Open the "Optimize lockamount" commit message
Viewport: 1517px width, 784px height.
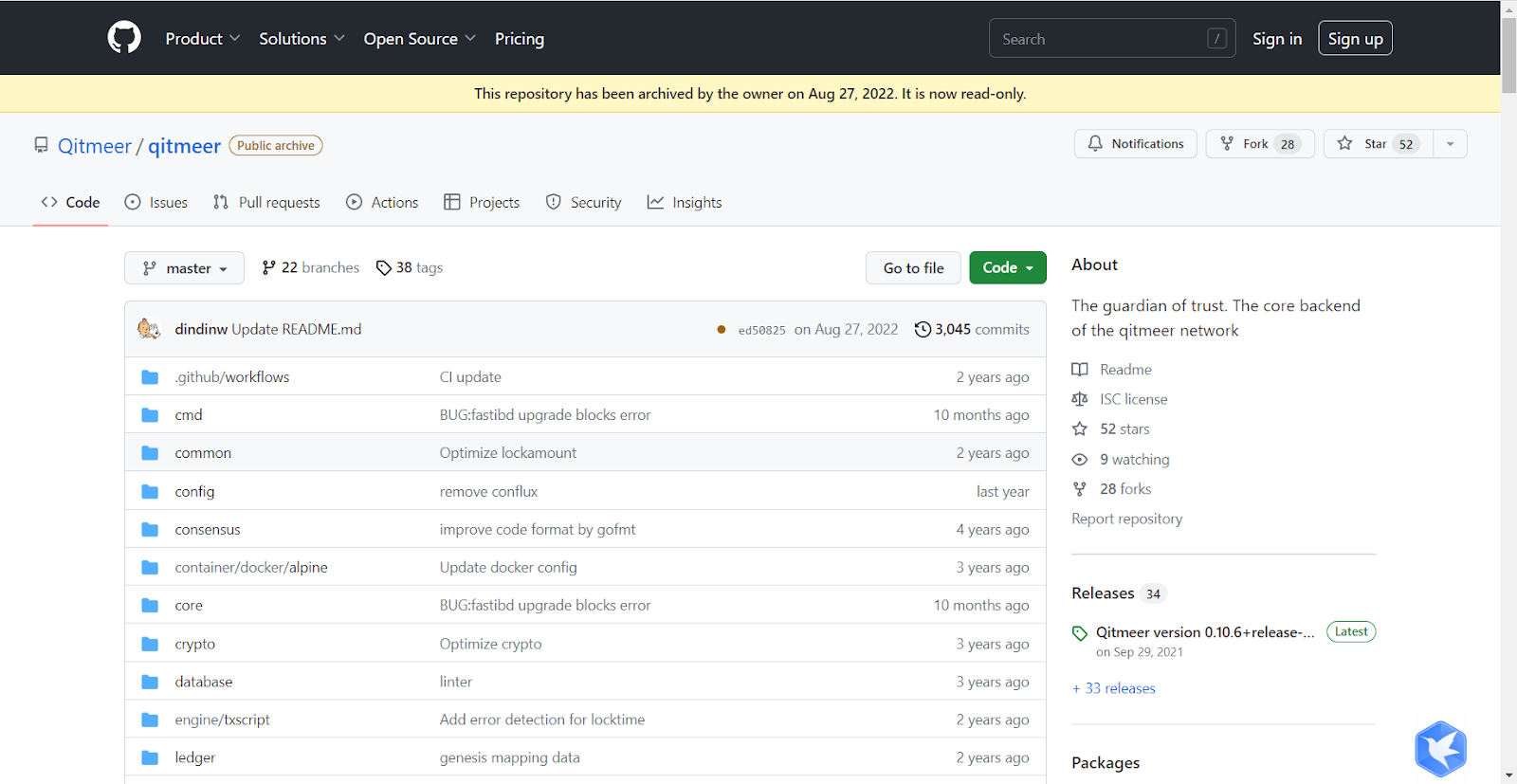(x=508, y=453)
